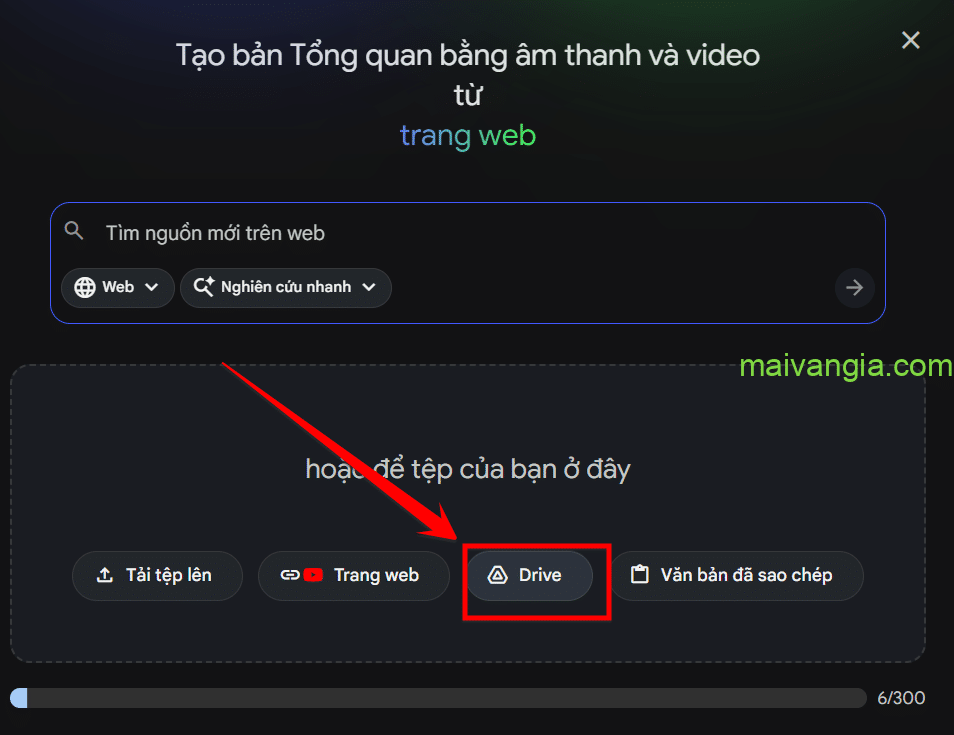This screenshot has width=954, height=735.
Task: Focus the Tìm nguồn mới trên web field
Action: point(467,233)
